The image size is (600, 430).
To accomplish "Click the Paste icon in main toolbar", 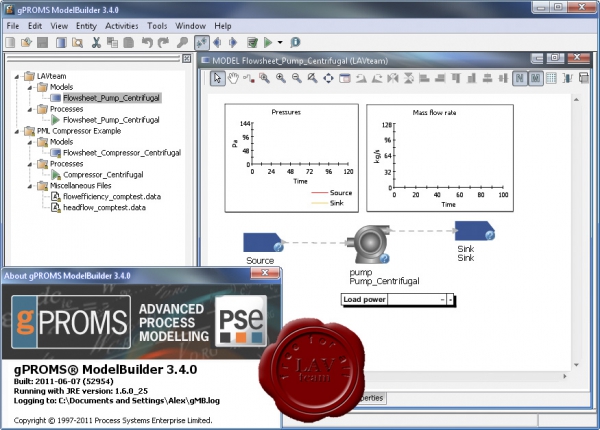I will (x=129, y=42).
